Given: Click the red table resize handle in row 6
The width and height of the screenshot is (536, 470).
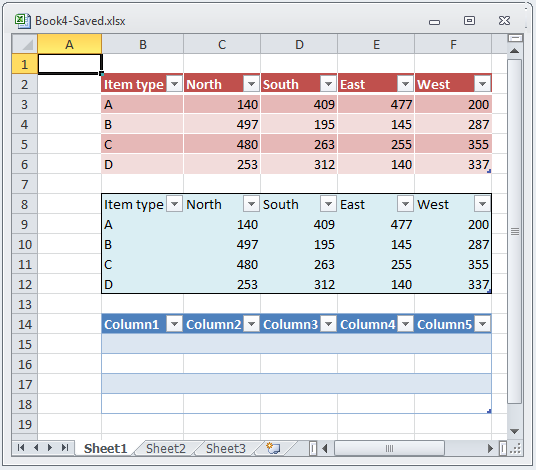Looking at the screenshot, I should [x=489, y=171].
